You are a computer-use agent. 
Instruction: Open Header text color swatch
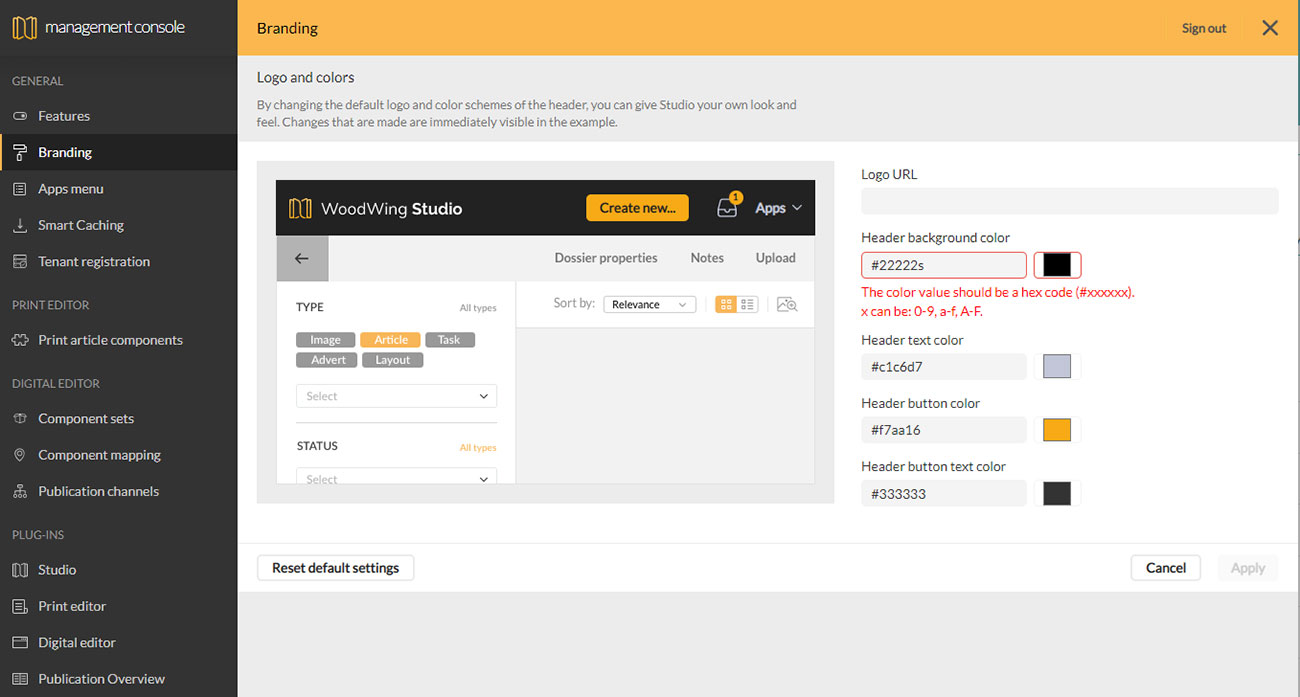pos(1057,366)
